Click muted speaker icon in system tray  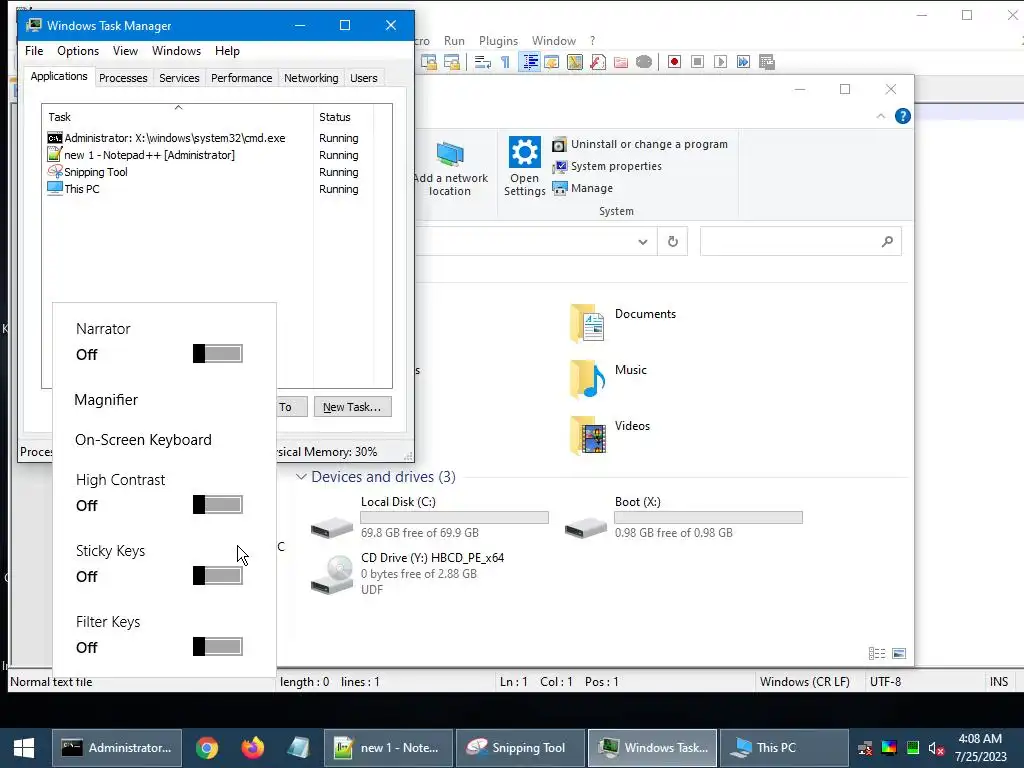click(x=936, y=748)
